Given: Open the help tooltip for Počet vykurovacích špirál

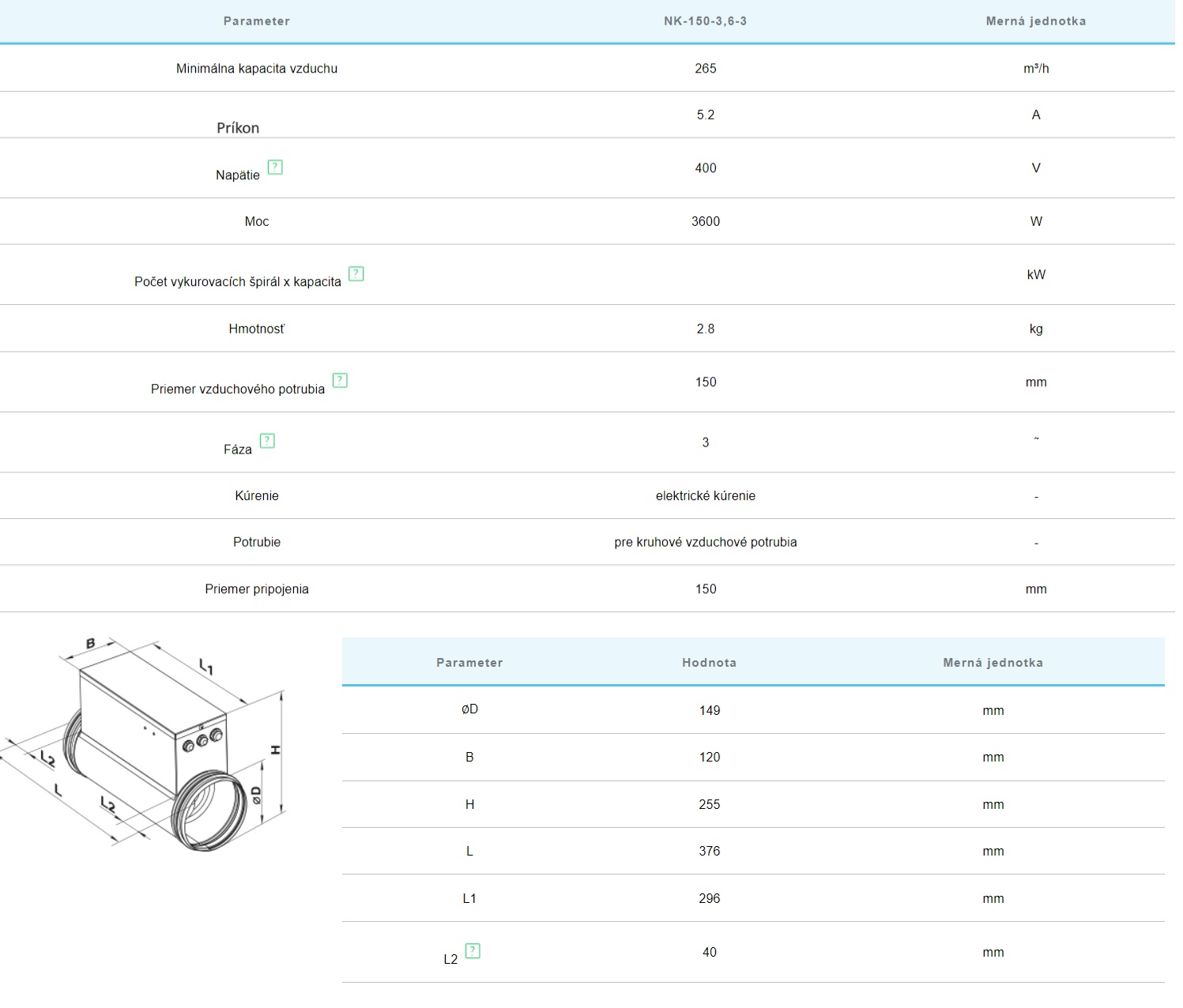Looking at the screenshot, I should click(356, 274).
